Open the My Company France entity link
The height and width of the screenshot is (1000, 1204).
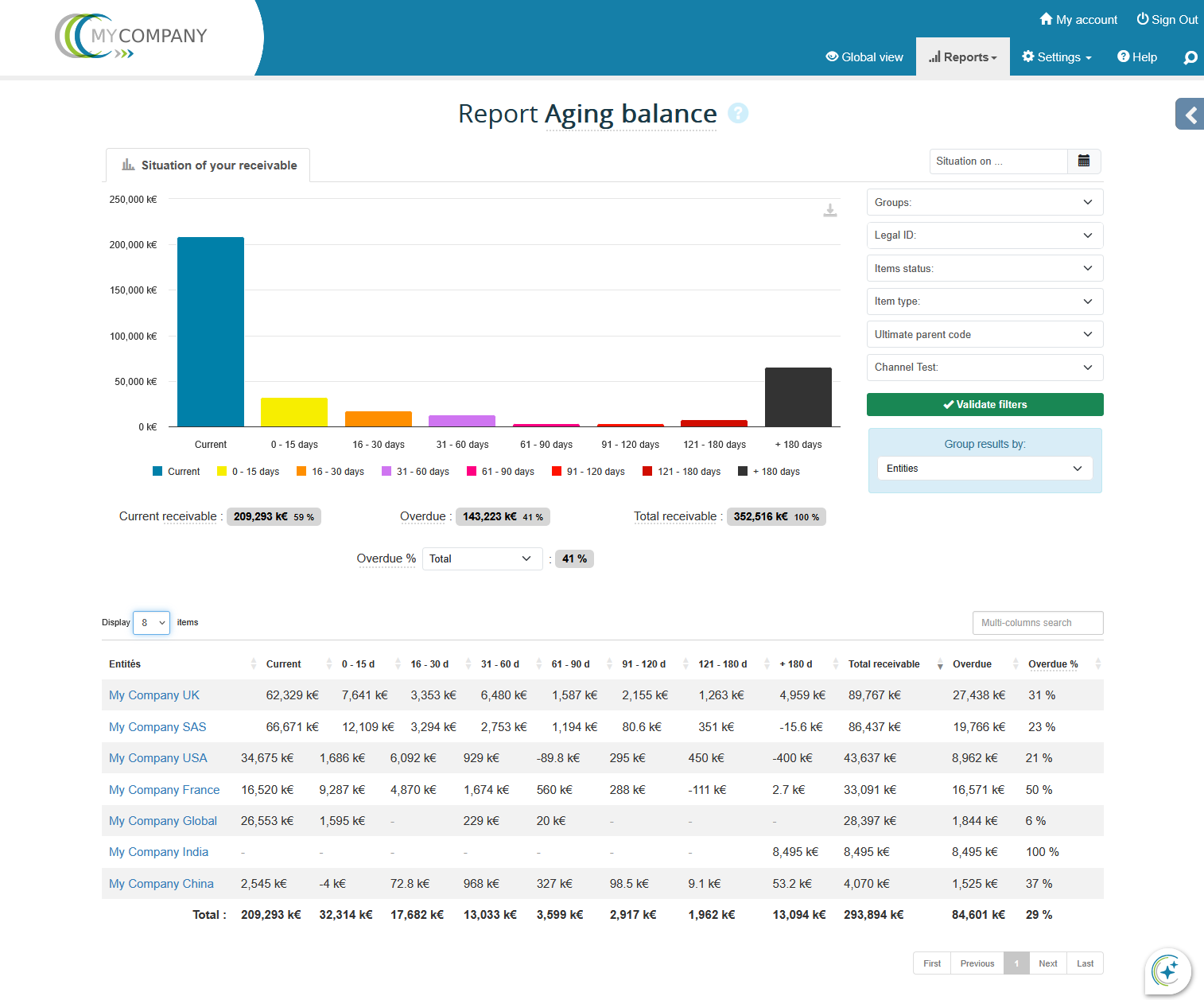click(x=164, y=790)
